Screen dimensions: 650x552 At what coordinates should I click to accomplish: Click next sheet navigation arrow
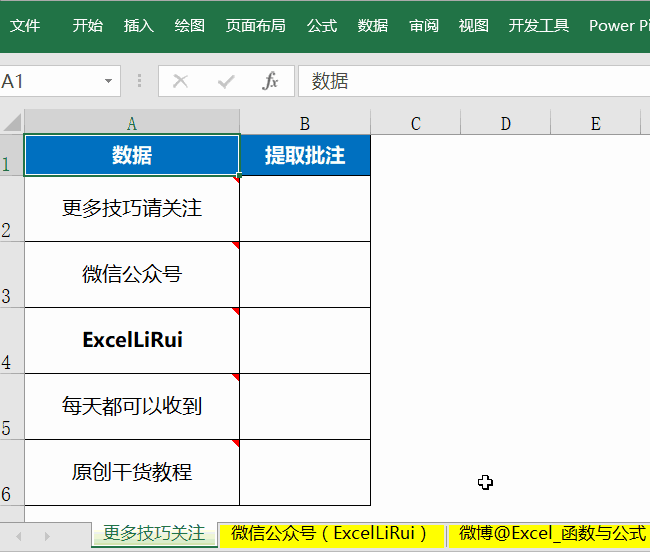tap(47, 536)
